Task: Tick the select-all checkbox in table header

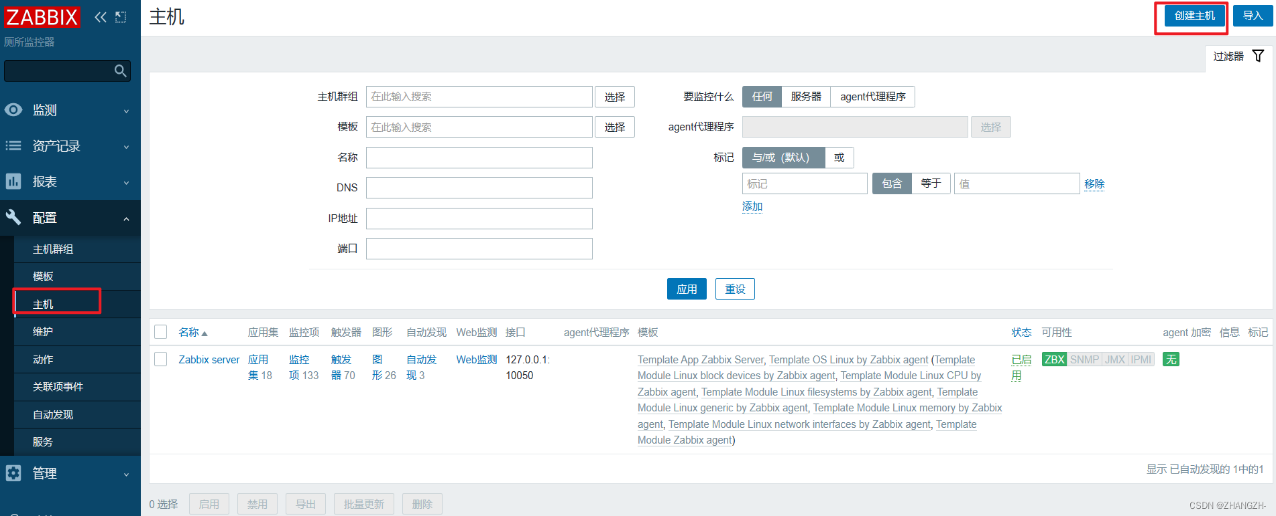Action: 161,332
